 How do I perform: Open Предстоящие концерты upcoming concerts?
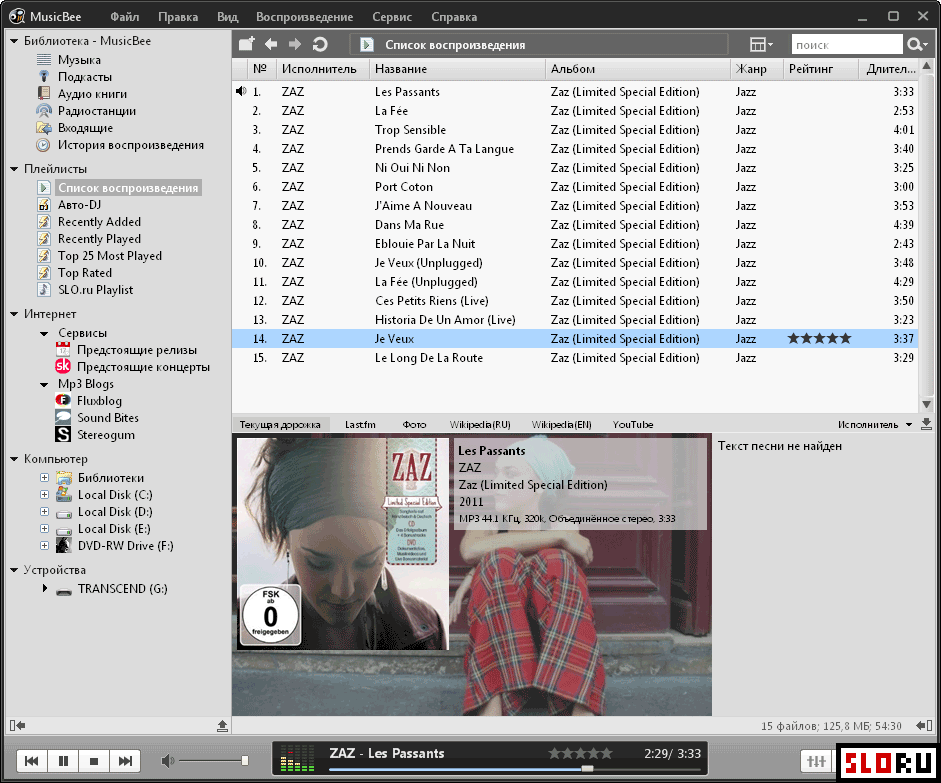click(x=143, y=367)
